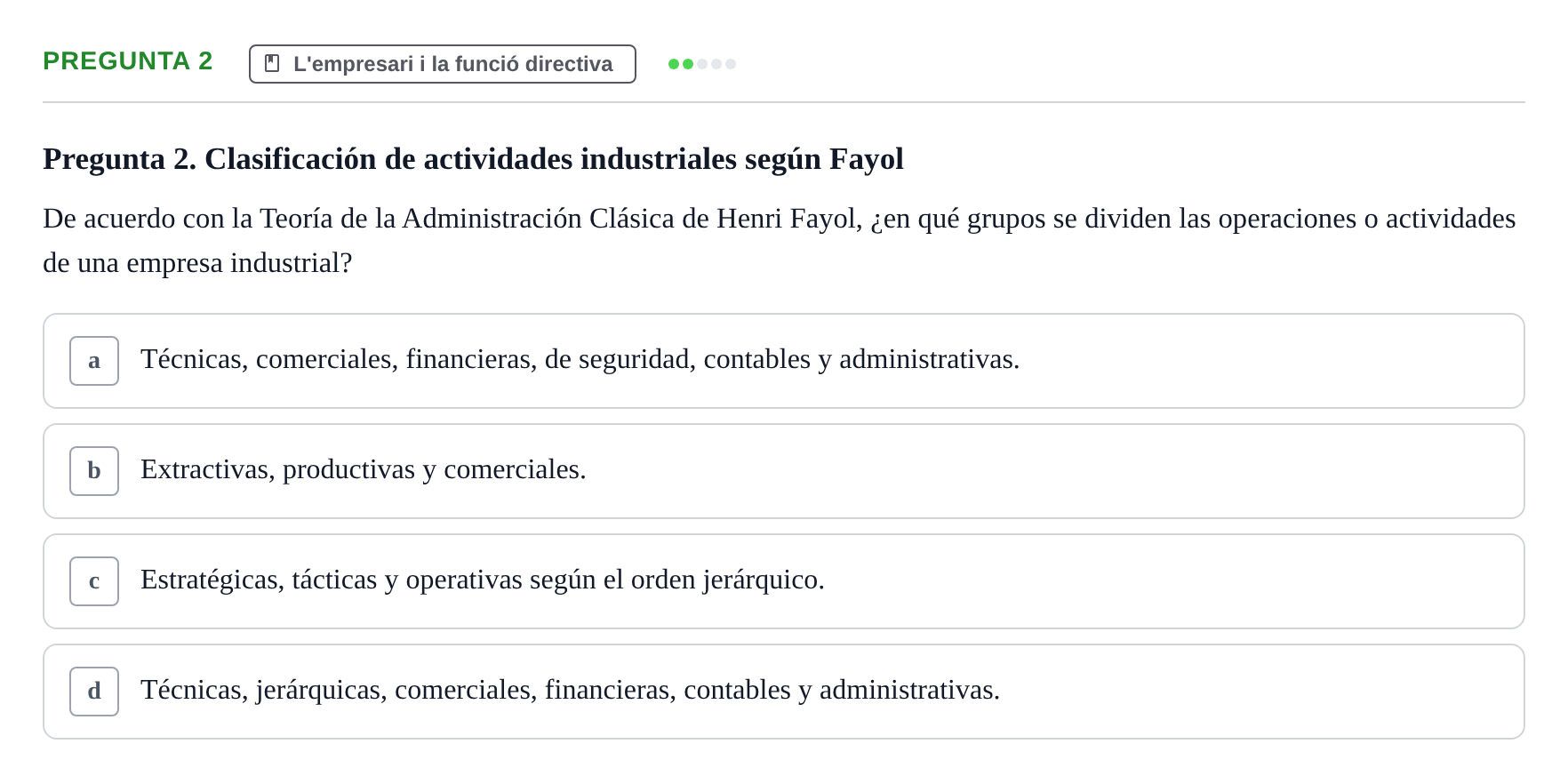Open the "L'empresari i la funció directiva" topic tag
This screenshot has width=1568, height=784.
pos(443,64)
